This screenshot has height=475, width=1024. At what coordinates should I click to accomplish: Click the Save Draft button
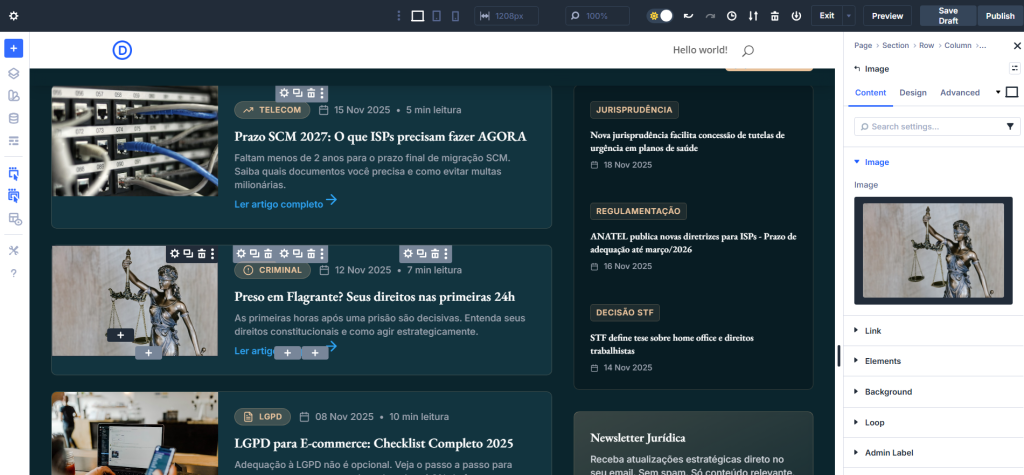[x=948, y=16]
